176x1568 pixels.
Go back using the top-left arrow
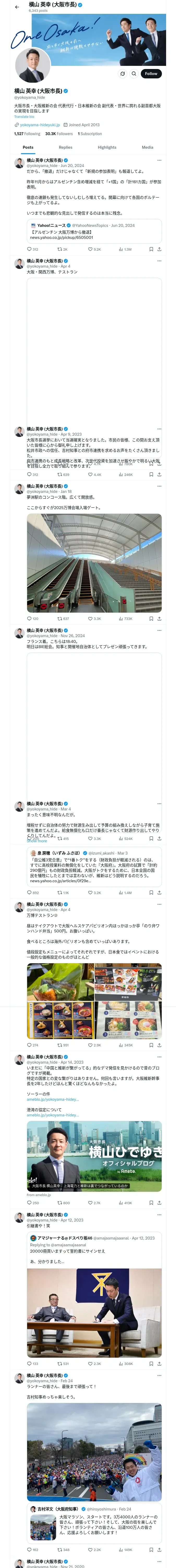[x=17, y=7]
